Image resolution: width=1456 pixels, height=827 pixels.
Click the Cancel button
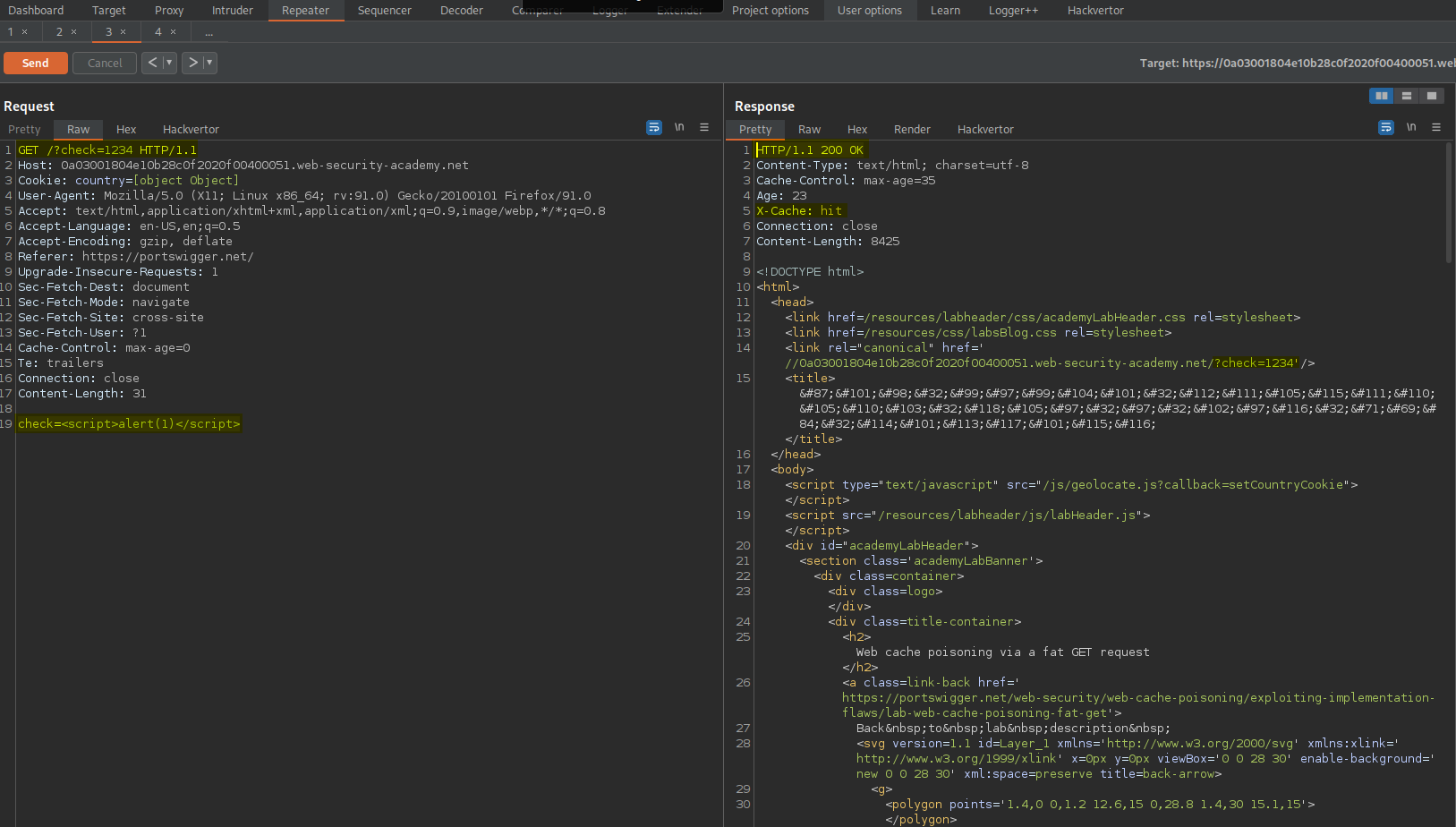(x=105, y=63)
